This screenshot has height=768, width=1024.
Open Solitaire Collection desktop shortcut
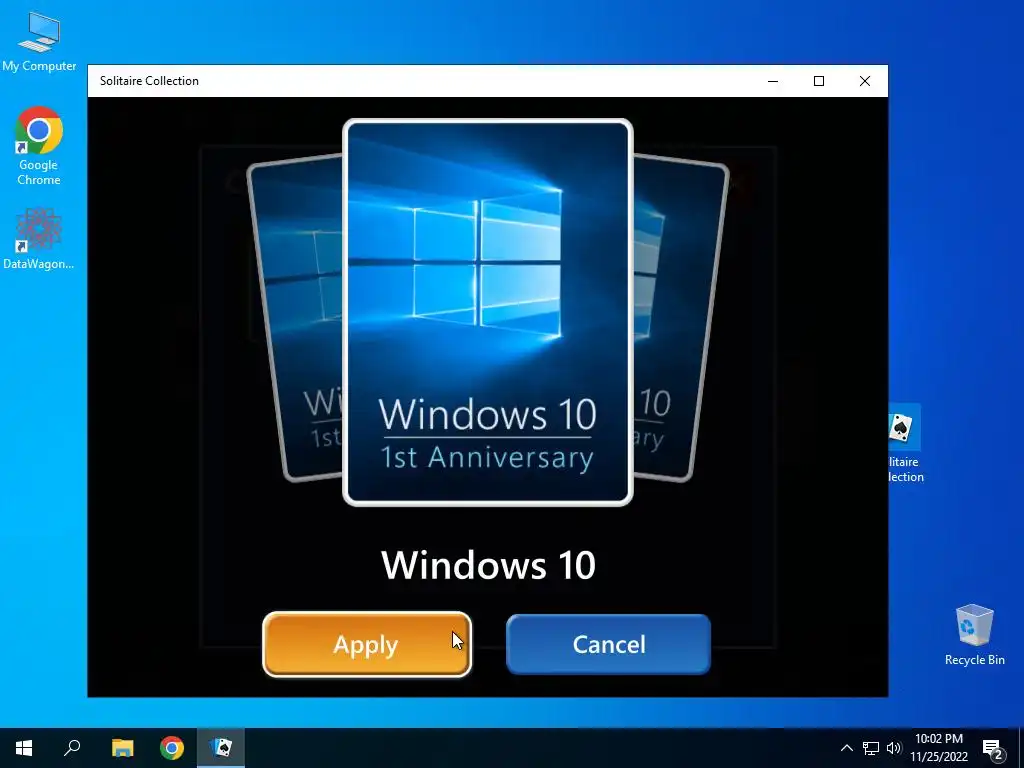[905, 444]
